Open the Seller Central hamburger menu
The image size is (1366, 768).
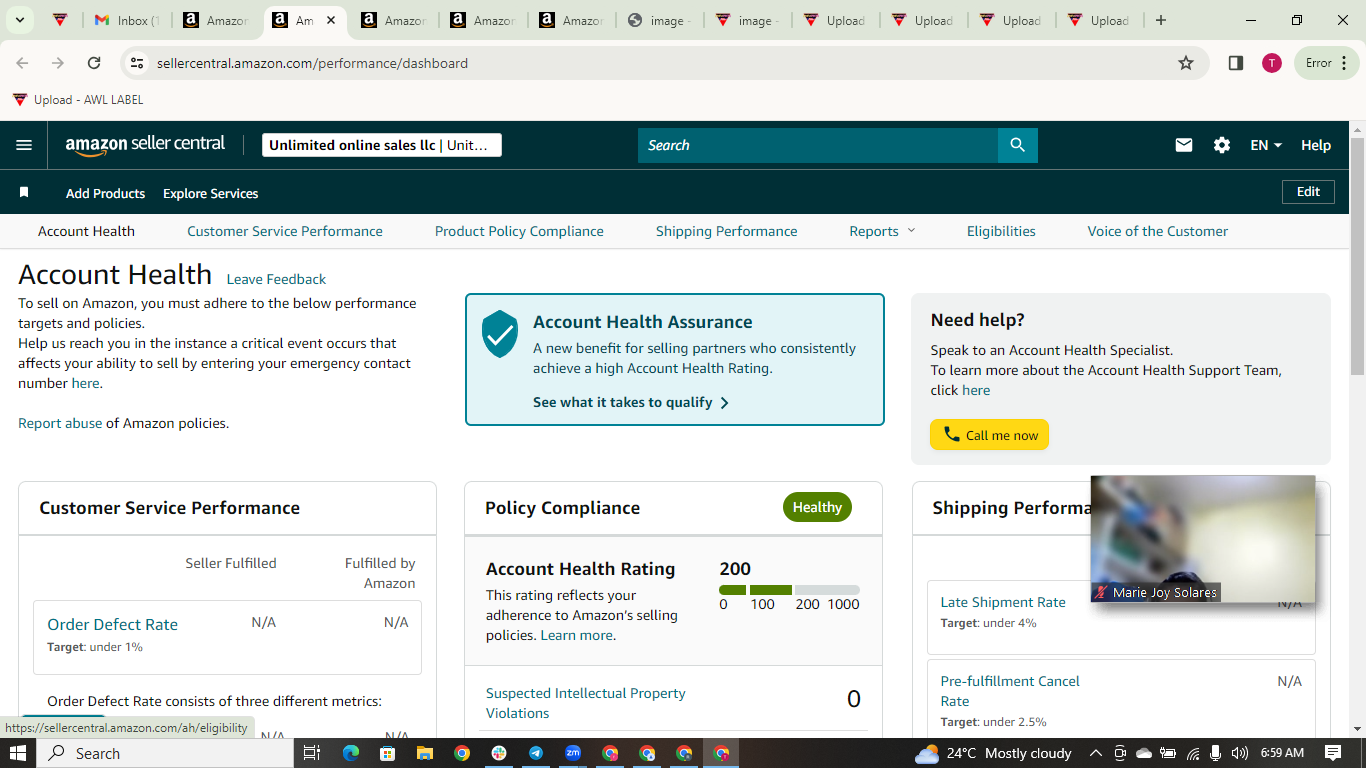tap(24, 145)
